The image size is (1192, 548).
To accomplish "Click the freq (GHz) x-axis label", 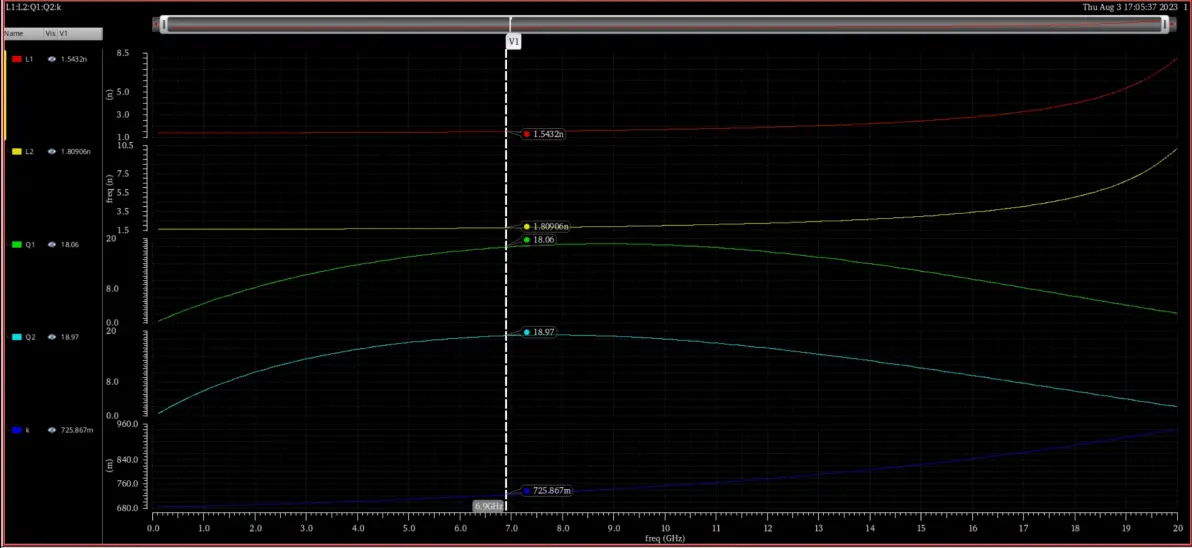I will point(664,539).
